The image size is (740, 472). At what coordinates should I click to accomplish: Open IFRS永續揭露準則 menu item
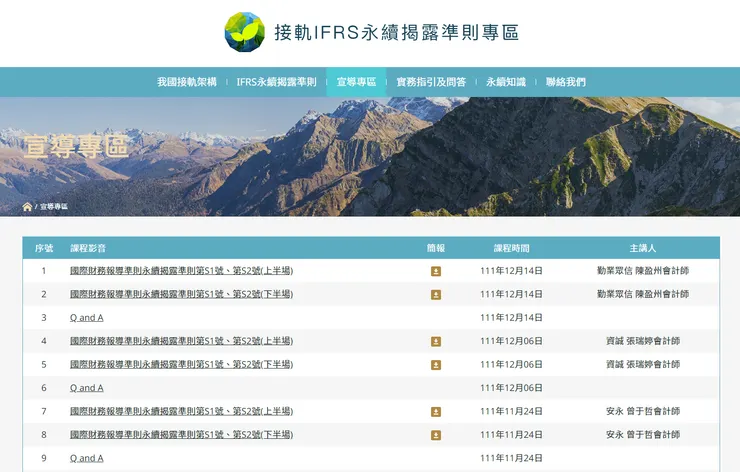pyautogui.click(x=277, y=82)
